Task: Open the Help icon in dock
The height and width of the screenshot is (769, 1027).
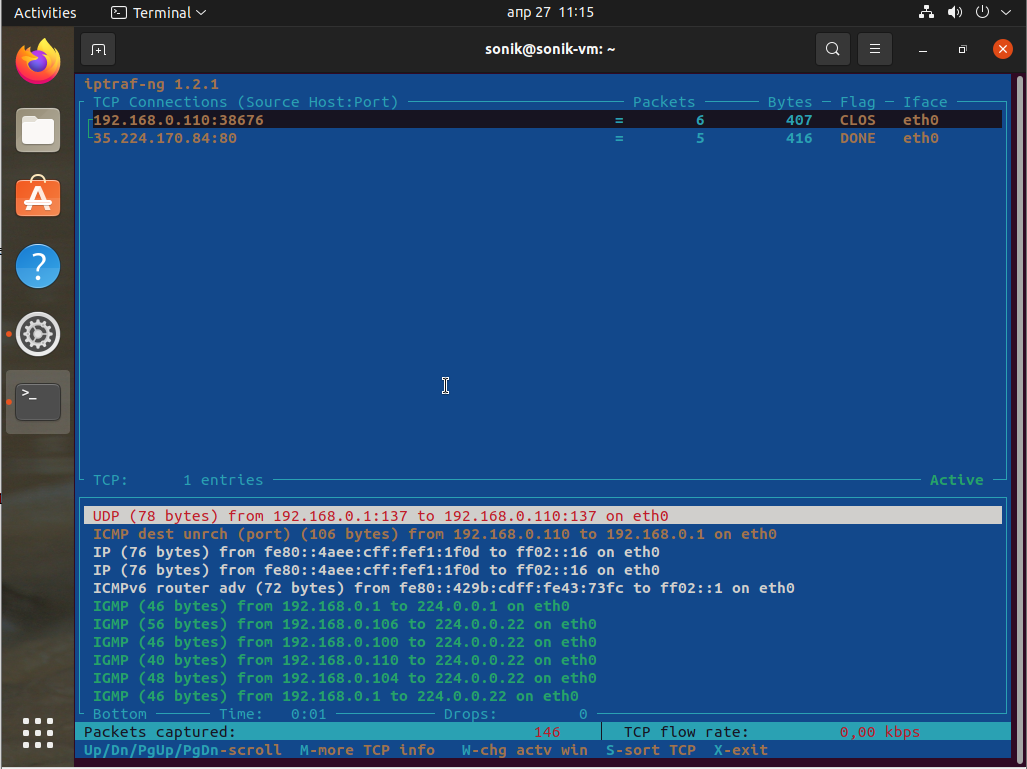Action: click(38, 266)
